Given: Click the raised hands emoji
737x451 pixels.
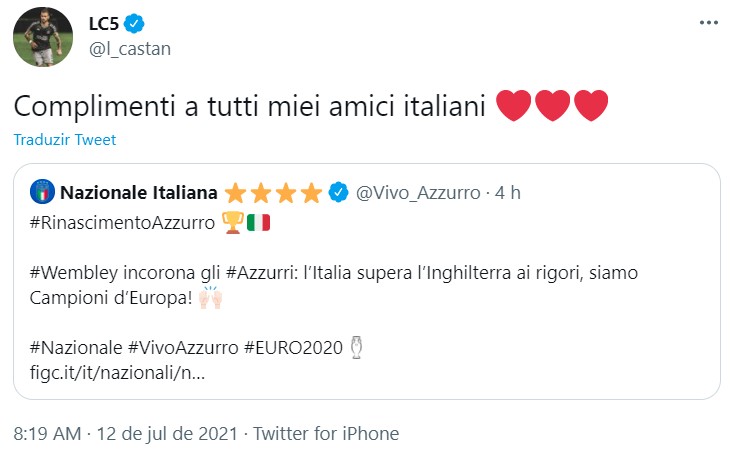Looking at the screenshot, I should (x=210, y=297).
